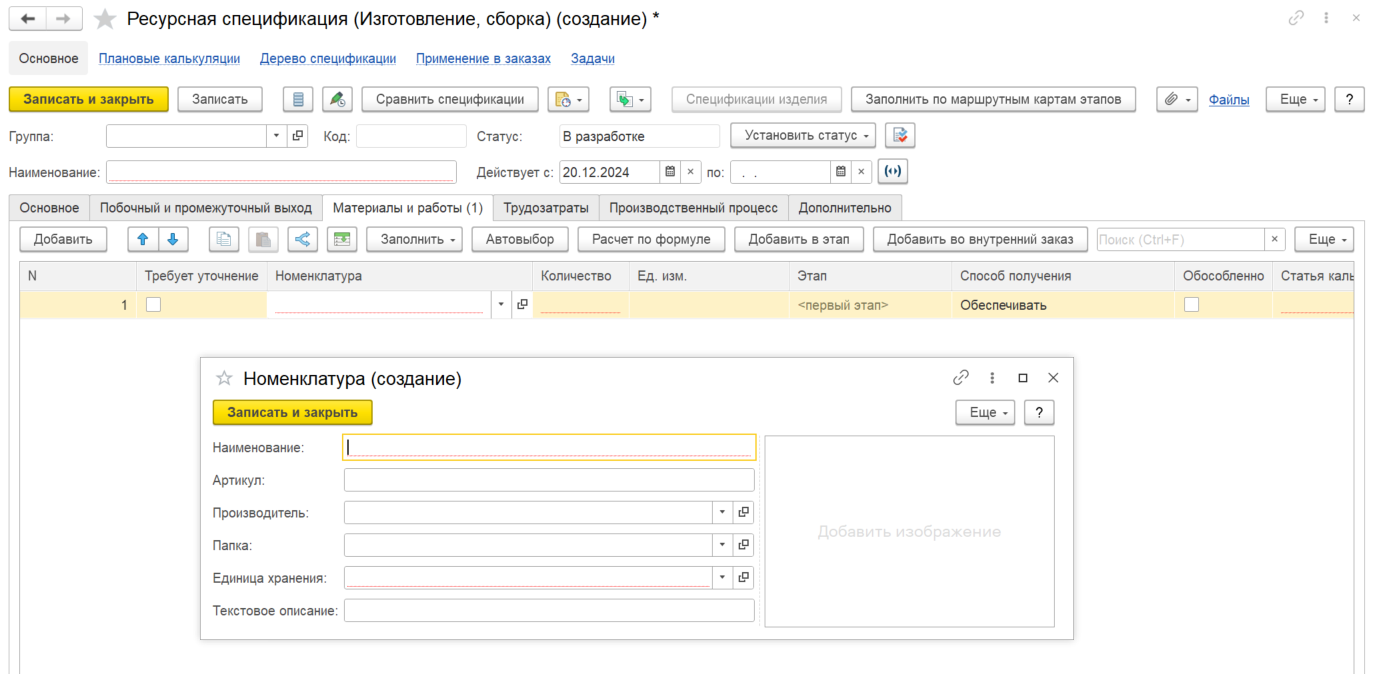Expand the Производитель dropdown in dialog
1375x674 pixels.
click(x=723, y=512)
